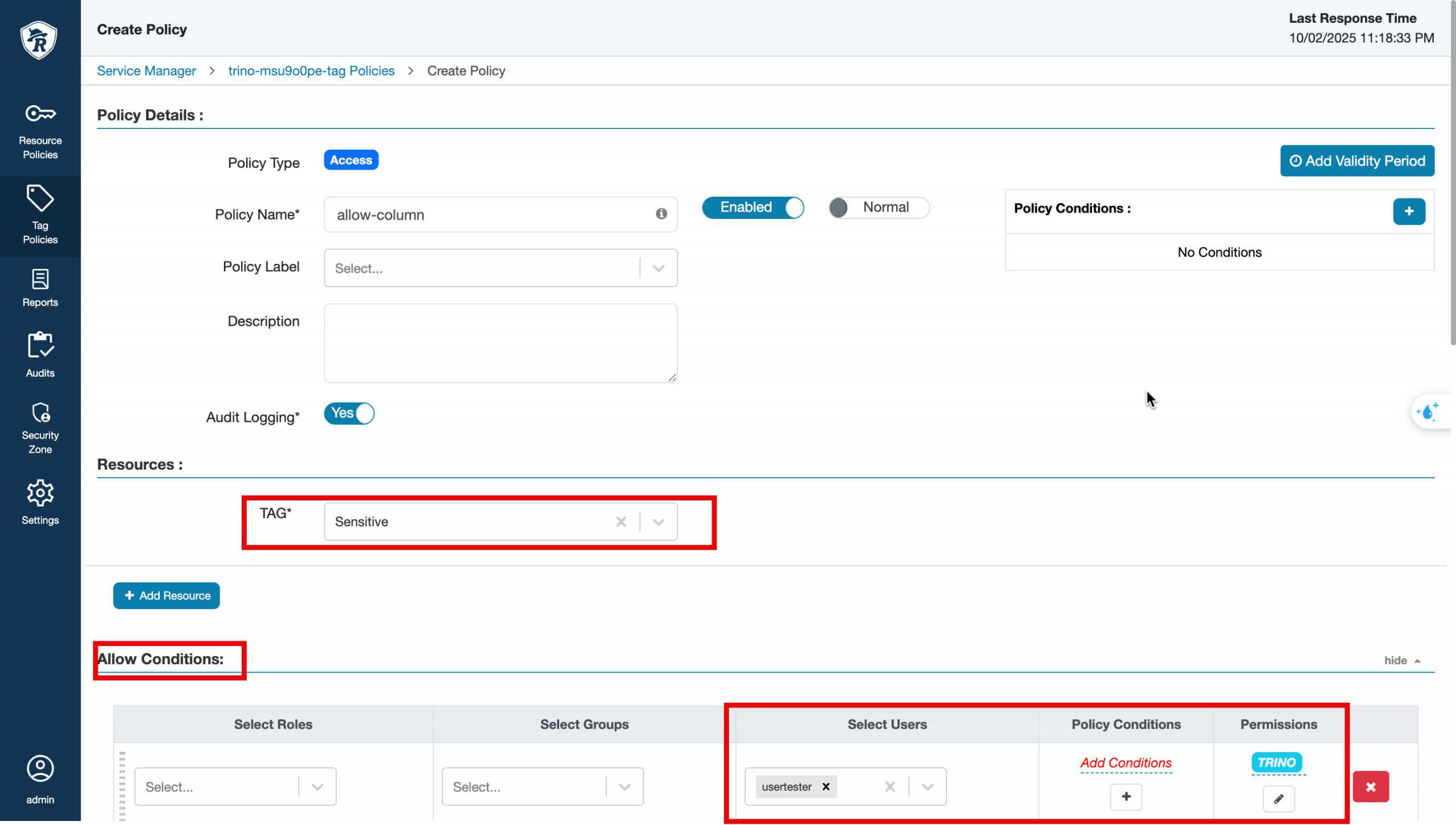Click pencil icon to edit permissions

(1279, 799)
